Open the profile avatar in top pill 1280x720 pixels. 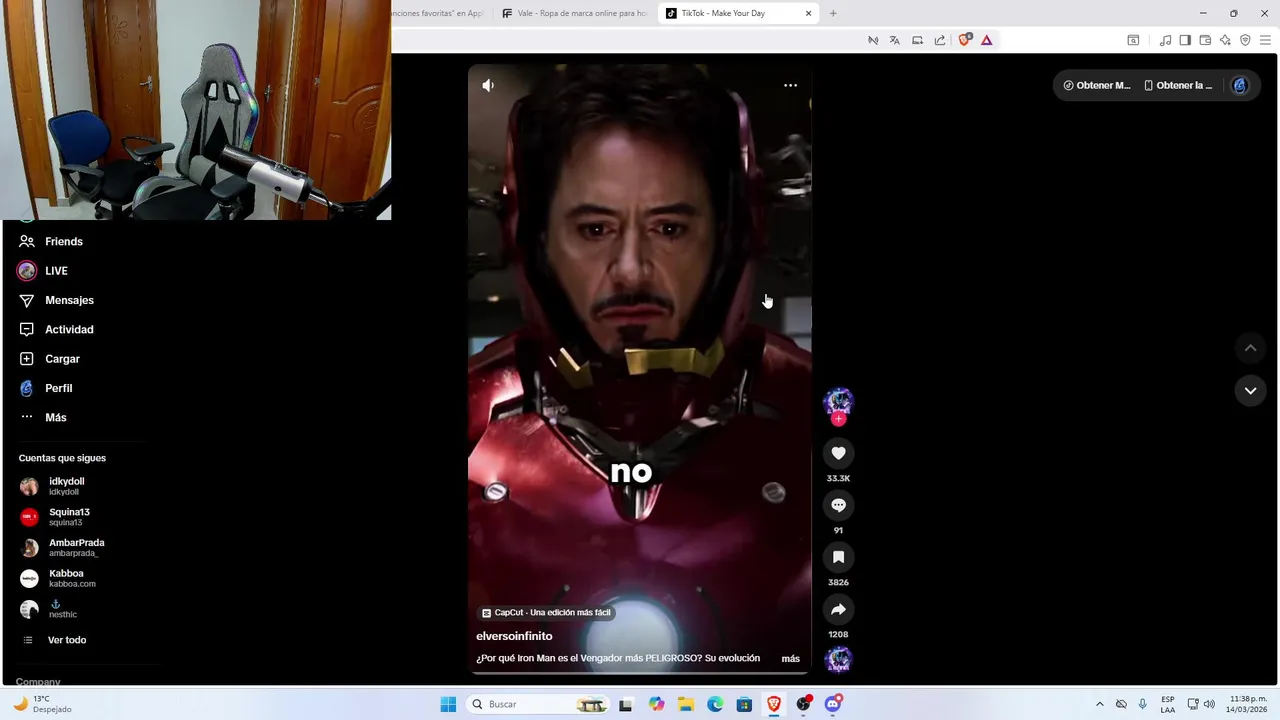click(1240, 85)
